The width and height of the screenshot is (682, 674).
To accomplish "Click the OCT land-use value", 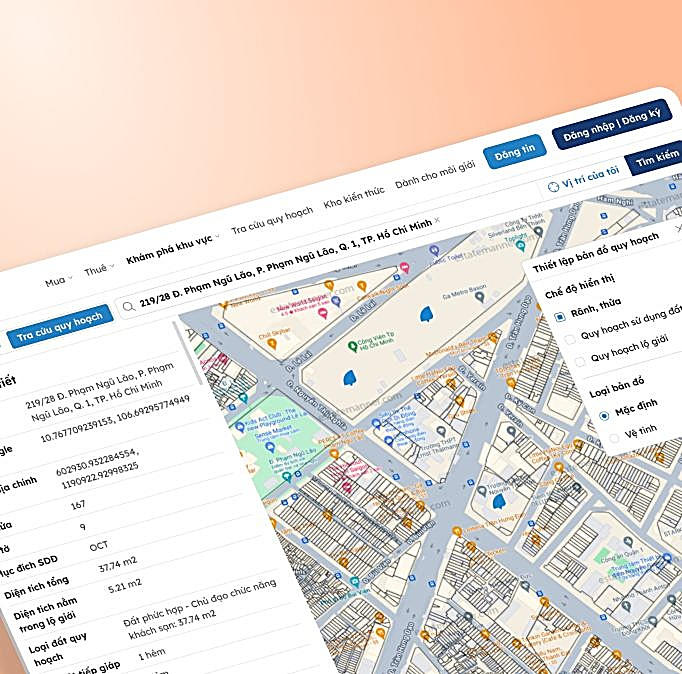I will [99, 546].
